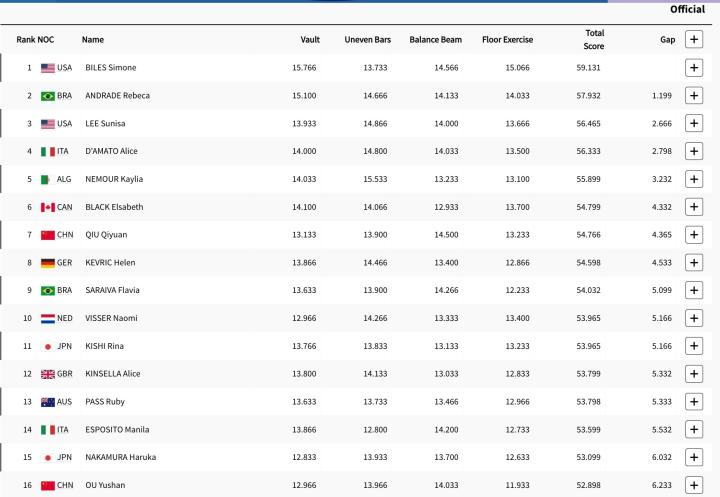Expand Rebeca Andrade score breakdown

(x=692, y=96)
